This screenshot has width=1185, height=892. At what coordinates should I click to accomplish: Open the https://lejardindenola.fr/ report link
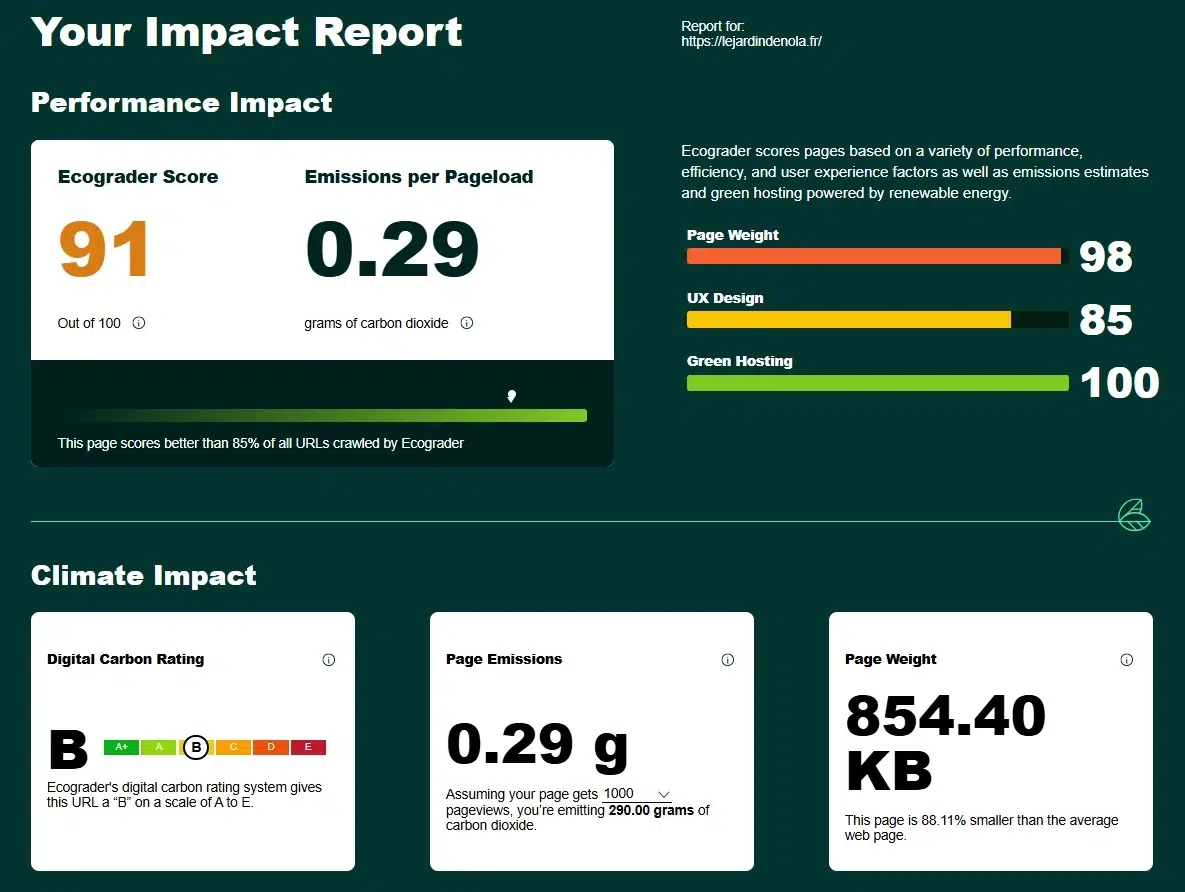(x=751, y=42)
